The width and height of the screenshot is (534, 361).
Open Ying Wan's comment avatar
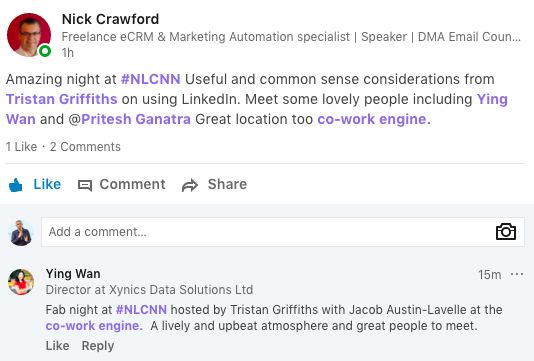click(x=21, y=282)
